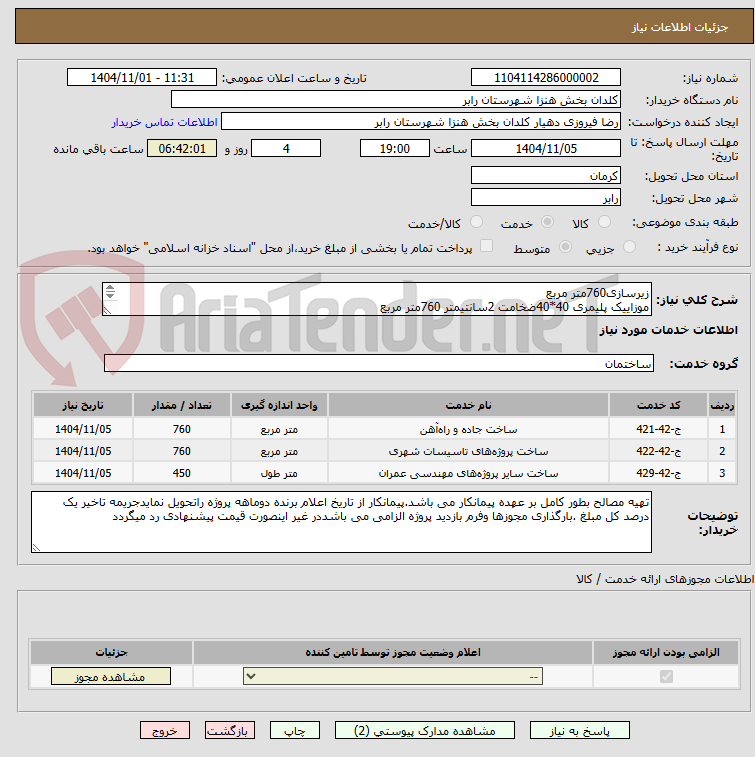Image resolution: width=755 pixels, height=757 pixels.
Task: Click service code ج-42-429
Action: click(658, 474)
